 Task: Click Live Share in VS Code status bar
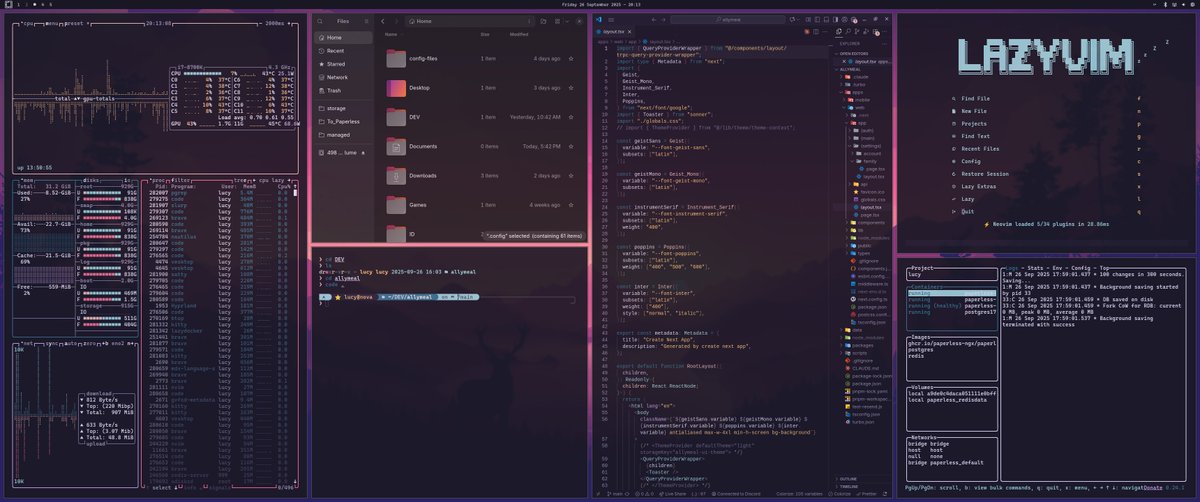(672, 494)
